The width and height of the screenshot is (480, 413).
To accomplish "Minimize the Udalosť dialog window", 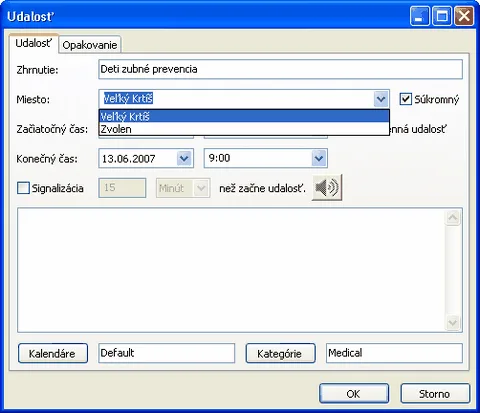I will pos(420,16).
